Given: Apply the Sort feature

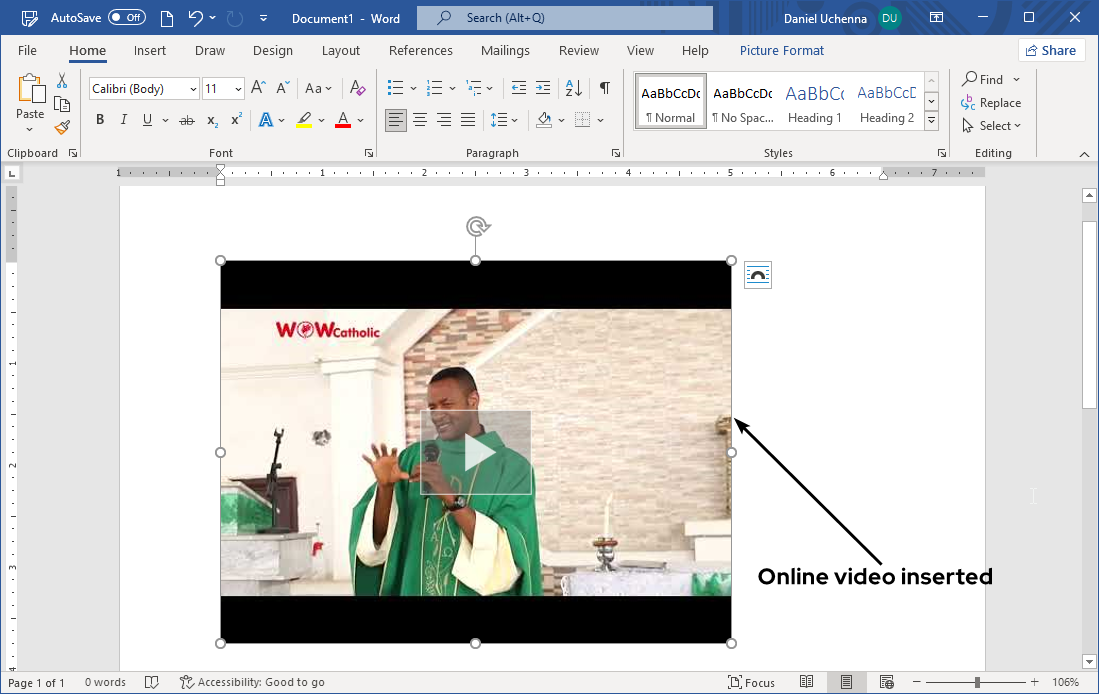Looking at the screenshot, I should pos(572,88).
